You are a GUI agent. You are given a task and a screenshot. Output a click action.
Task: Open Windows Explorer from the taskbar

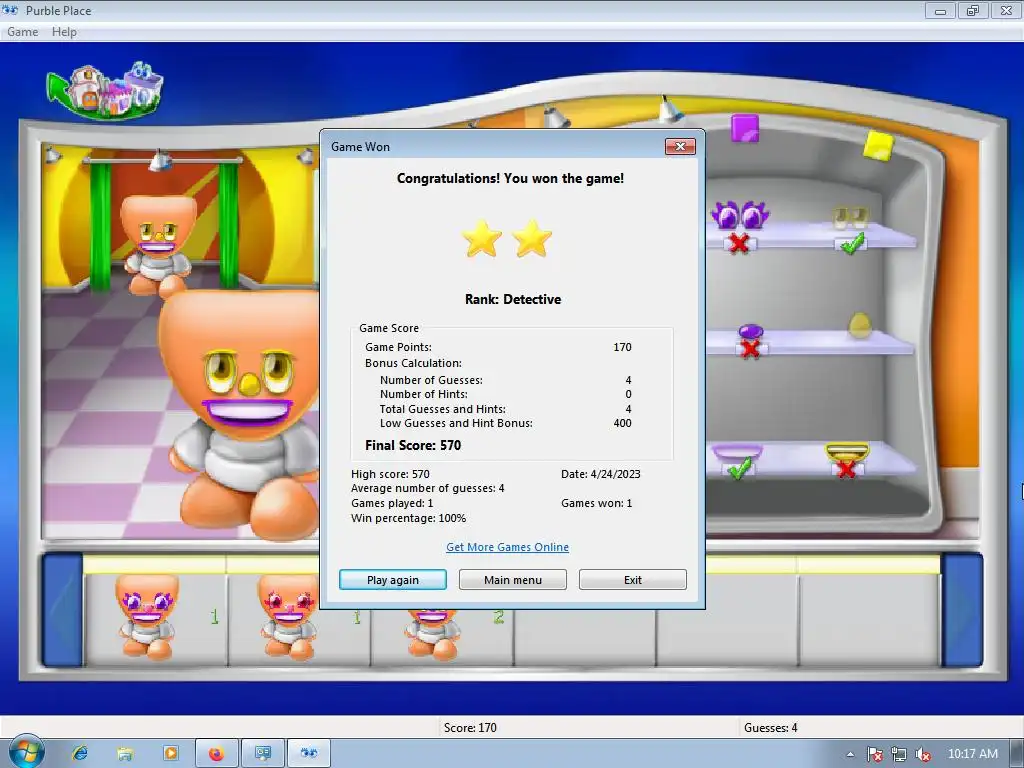(x=125, y=753)
